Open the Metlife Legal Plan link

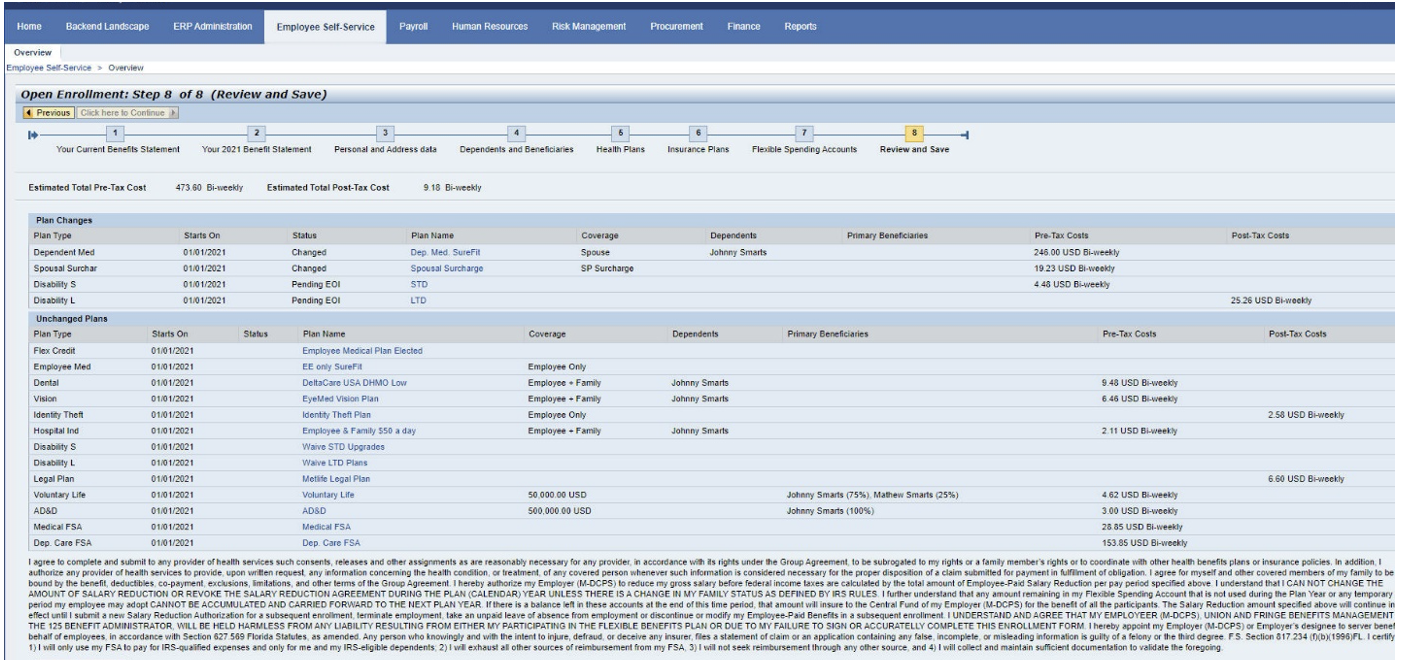(336, 479)
